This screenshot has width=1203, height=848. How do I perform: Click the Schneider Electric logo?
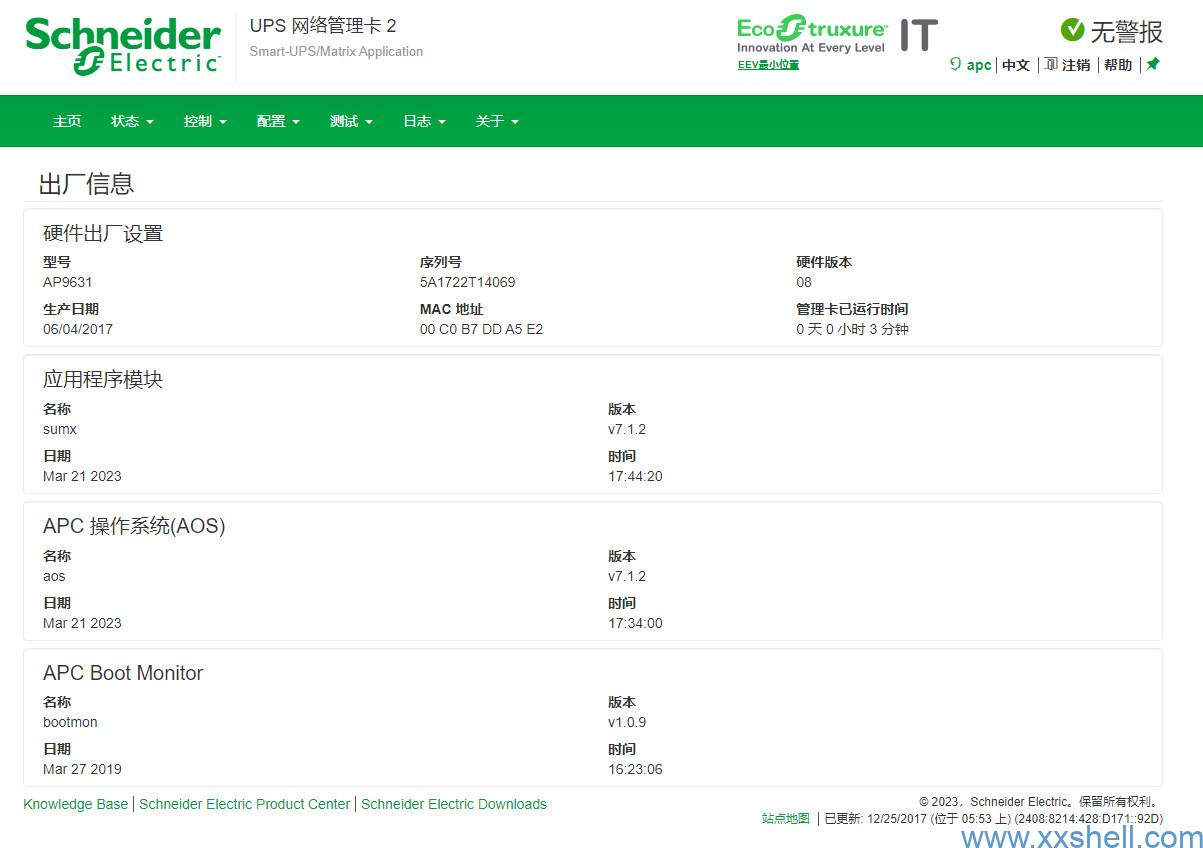pos(122,46)
